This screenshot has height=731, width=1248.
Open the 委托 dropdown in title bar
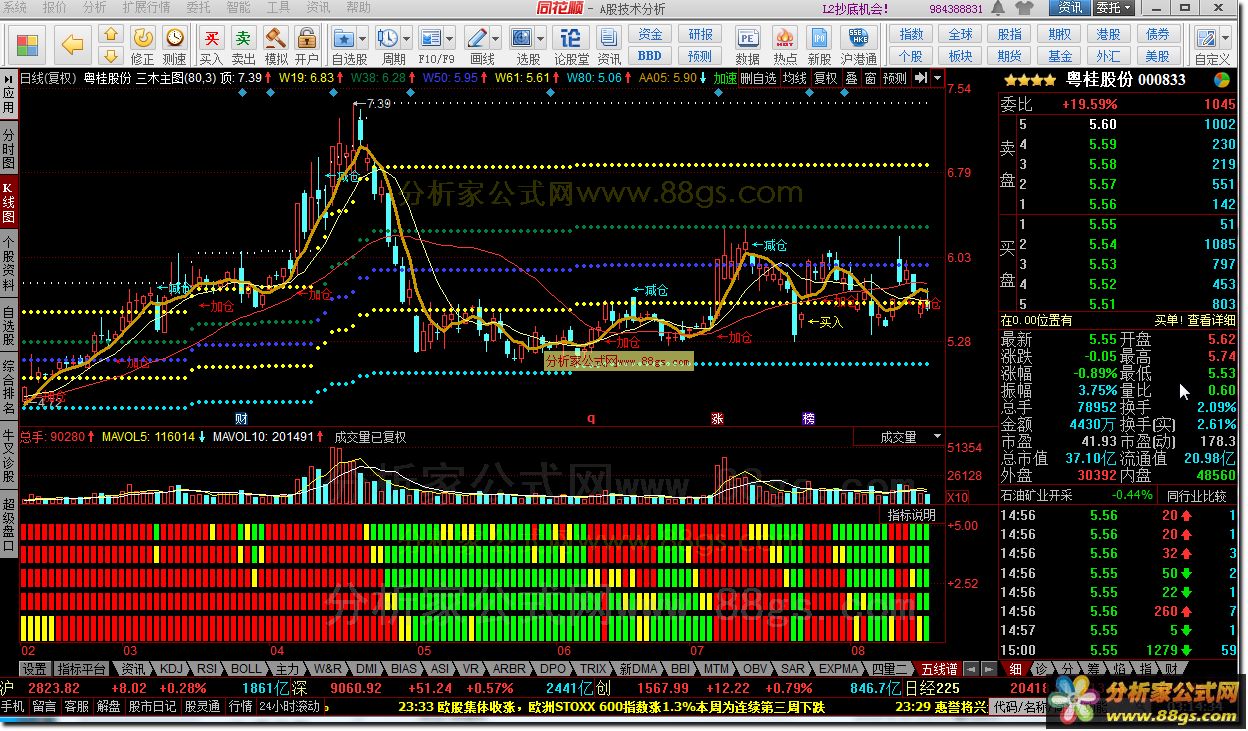coord(1115,8)
